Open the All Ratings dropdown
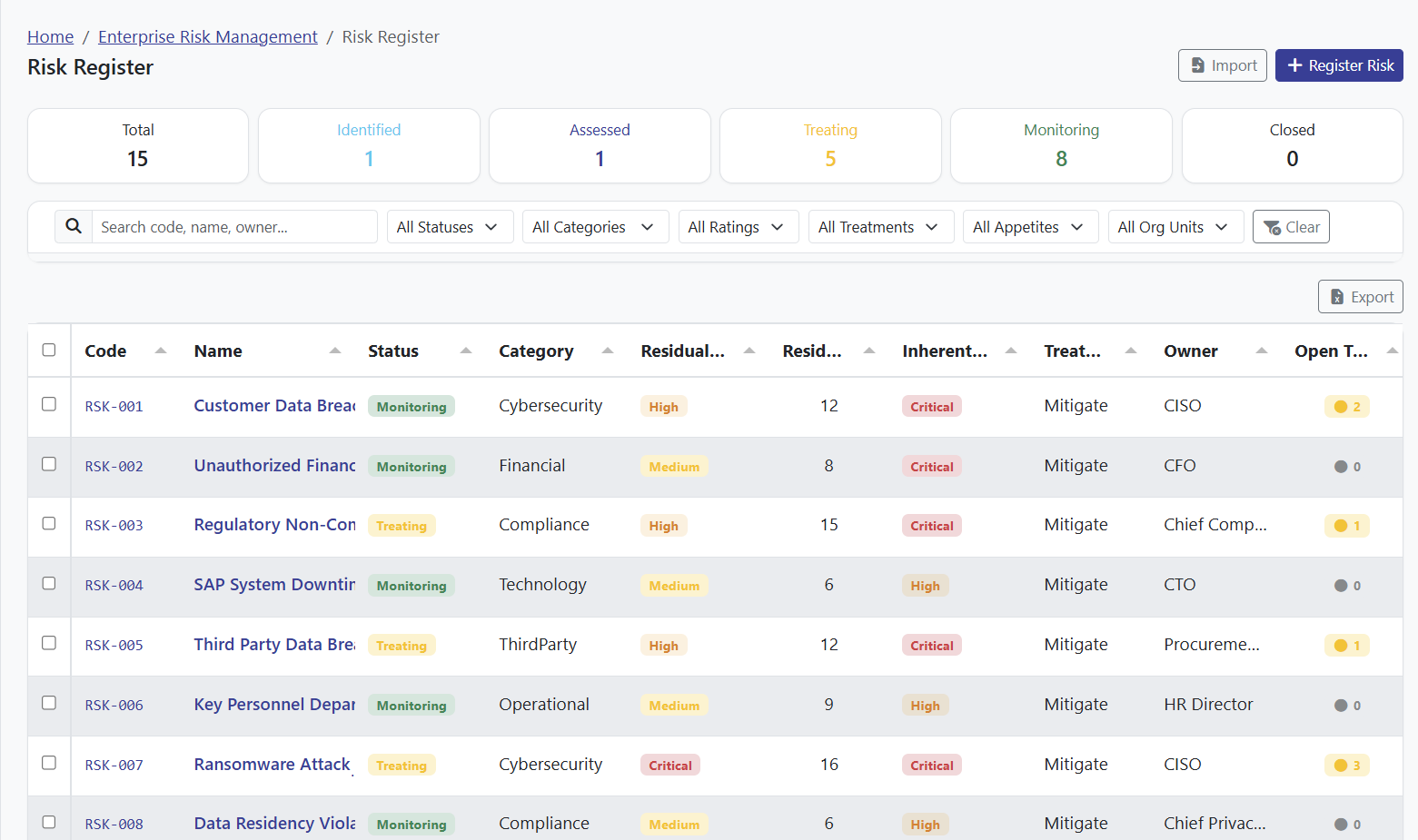Viewport: 1418px width, 840px height. [x=739, y=227]
